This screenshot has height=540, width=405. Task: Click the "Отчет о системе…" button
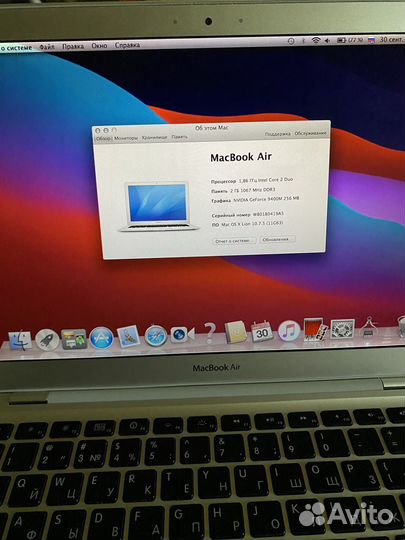click(x=234, y=241)
